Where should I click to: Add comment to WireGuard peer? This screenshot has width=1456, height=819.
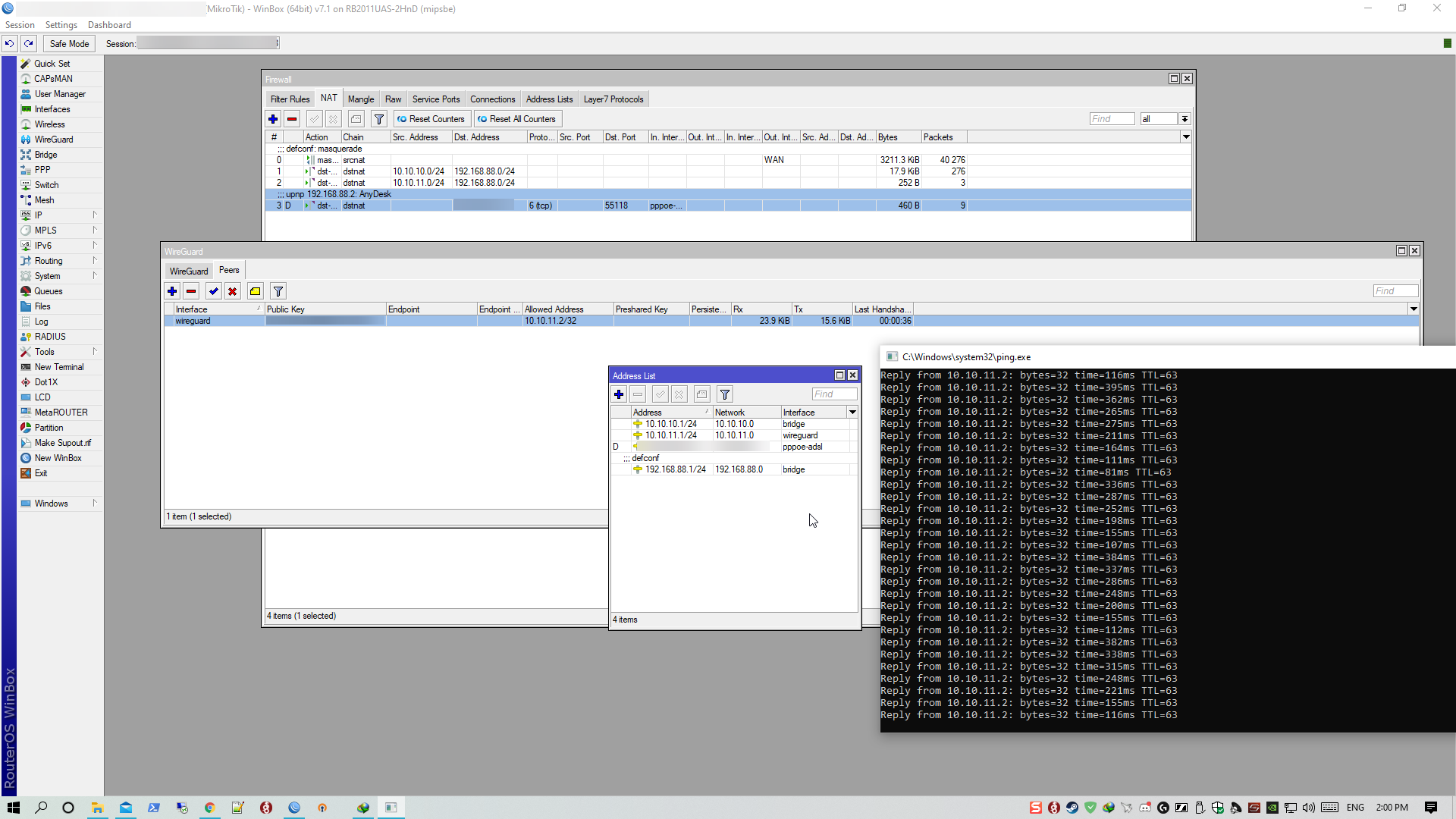(x=256, y=291)
